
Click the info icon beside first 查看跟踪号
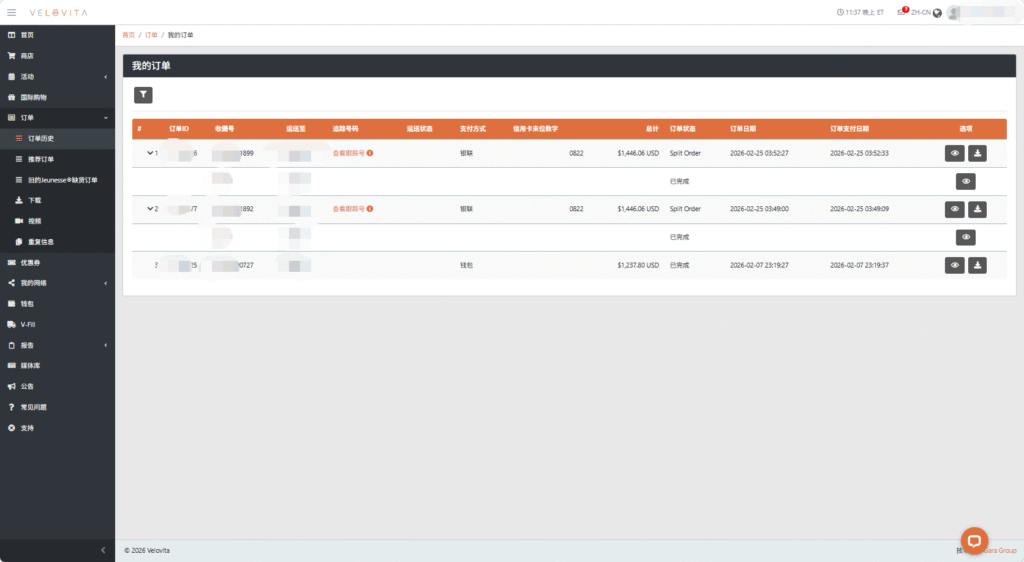click(x=370, y=153)
